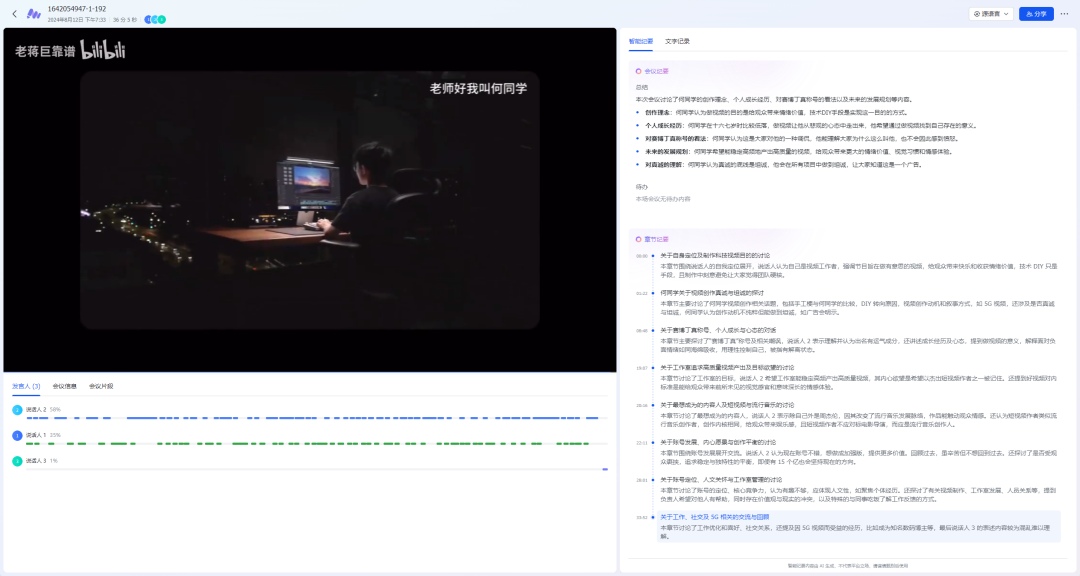This screenshot has width=1080, height=576.
Task: Switch to the 智能纪要 tab
Action: click(x=641, y=41)
